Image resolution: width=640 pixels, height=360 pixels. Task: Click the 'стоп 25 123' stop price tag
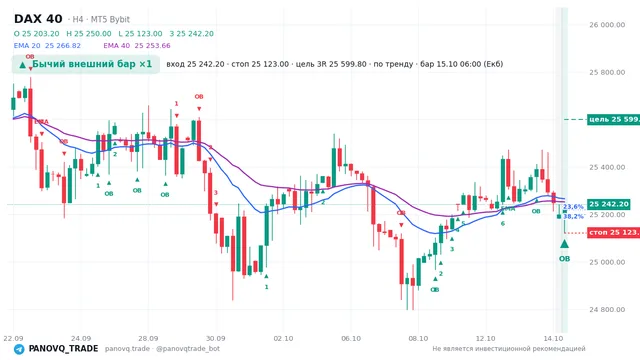click(x=613, y=232)
